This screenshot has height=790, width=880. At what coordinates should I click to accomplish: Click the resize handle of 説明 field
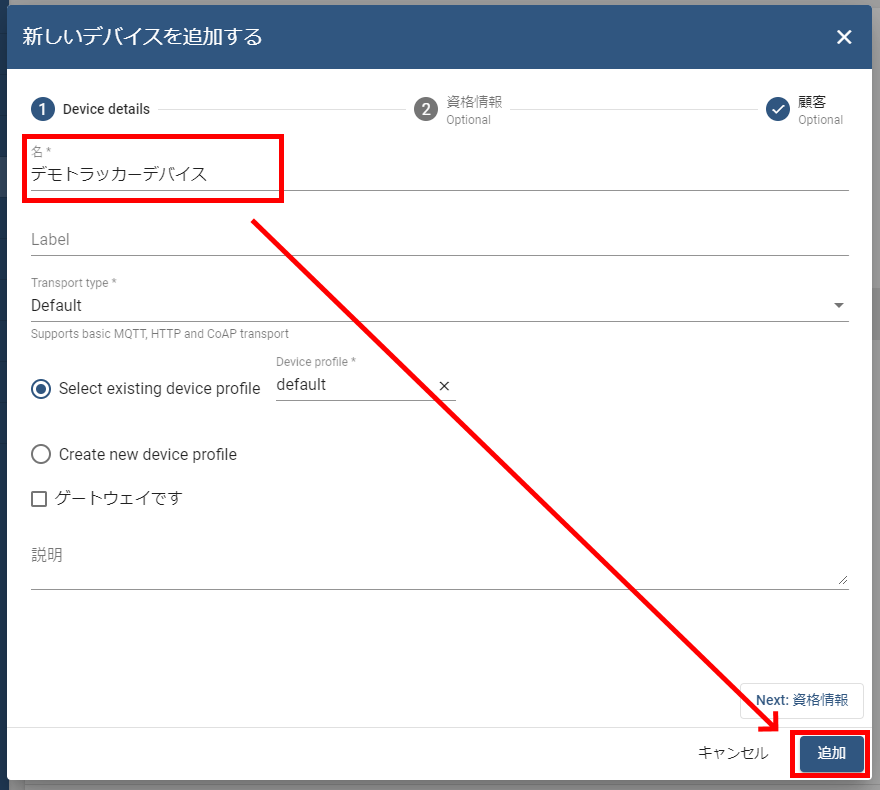(843, 580)
